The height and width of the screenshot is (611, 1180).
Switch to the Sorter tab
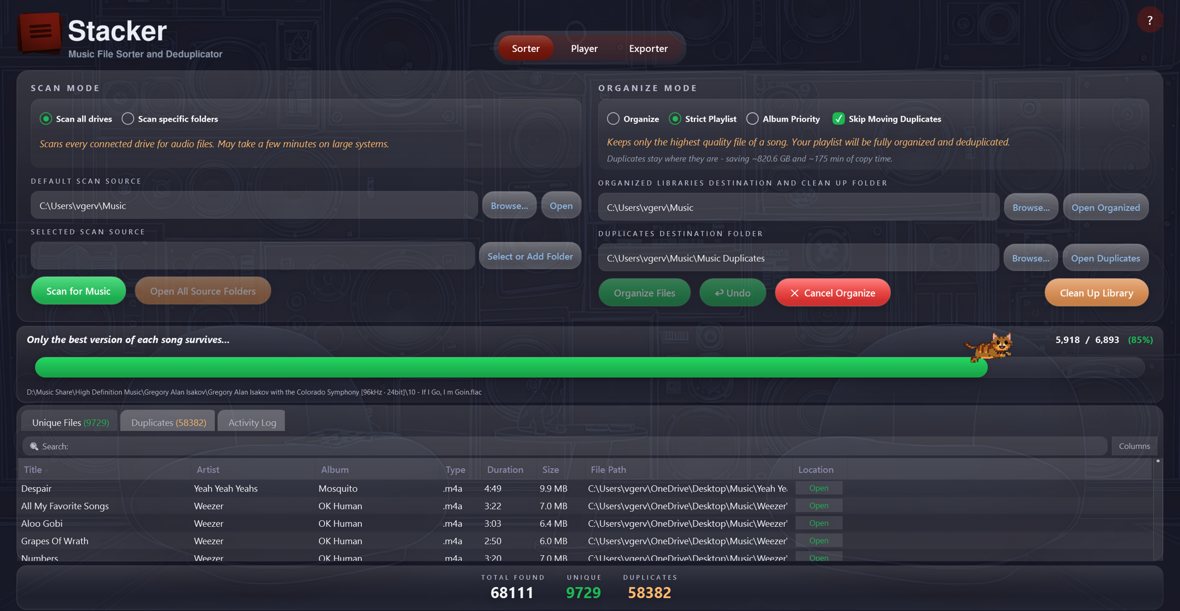[525, 48]
